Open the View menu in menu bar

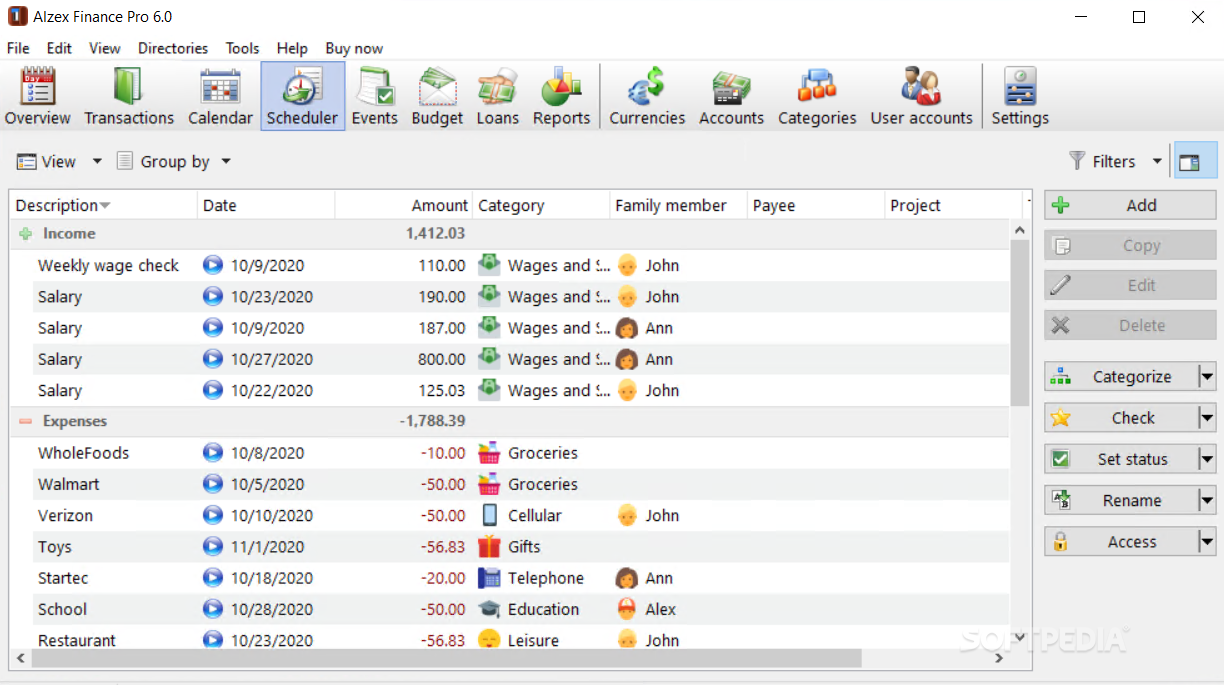tap(104, 48)
